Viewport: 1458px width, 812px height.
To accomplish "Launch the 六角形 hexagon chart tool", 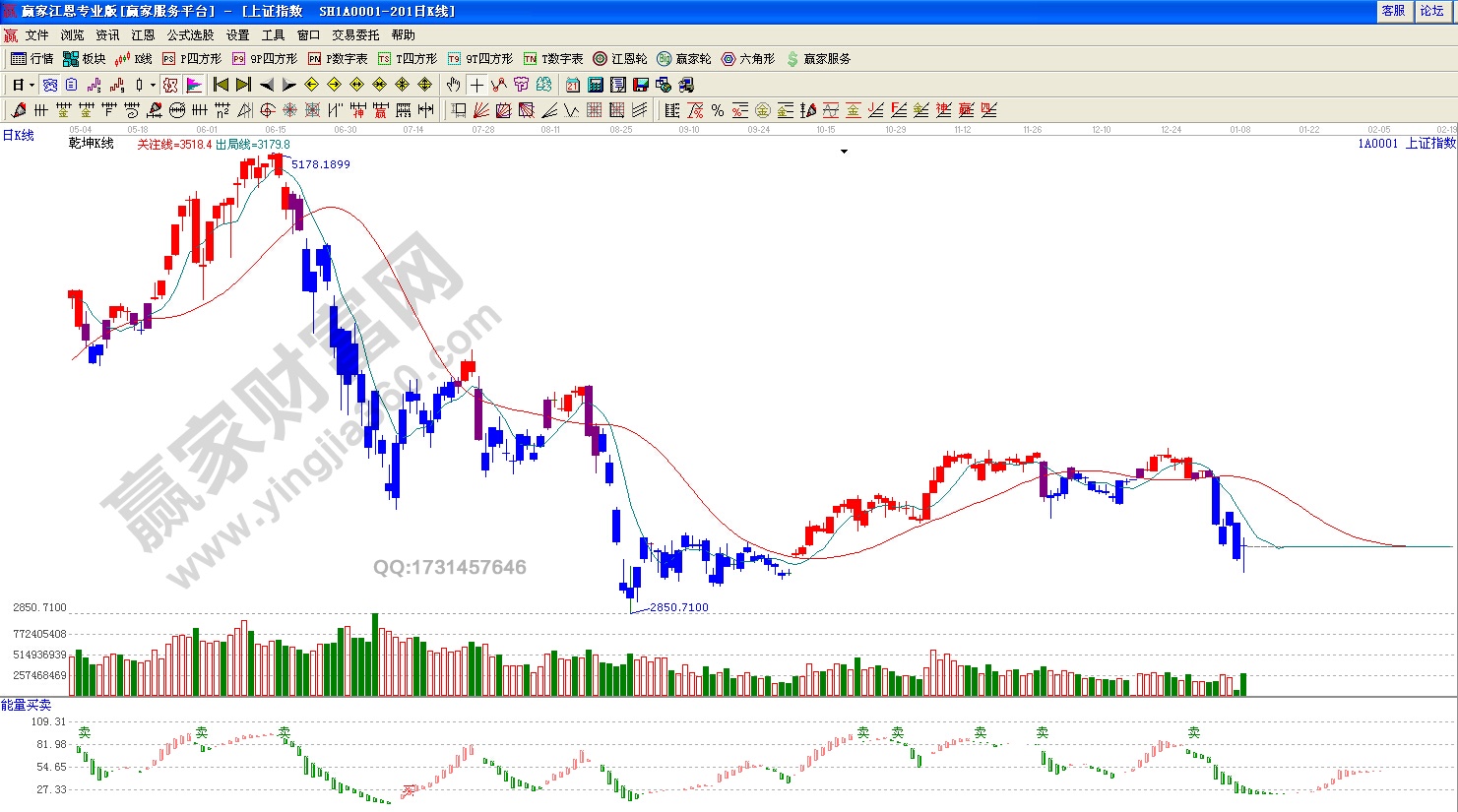I will [748, 59].
